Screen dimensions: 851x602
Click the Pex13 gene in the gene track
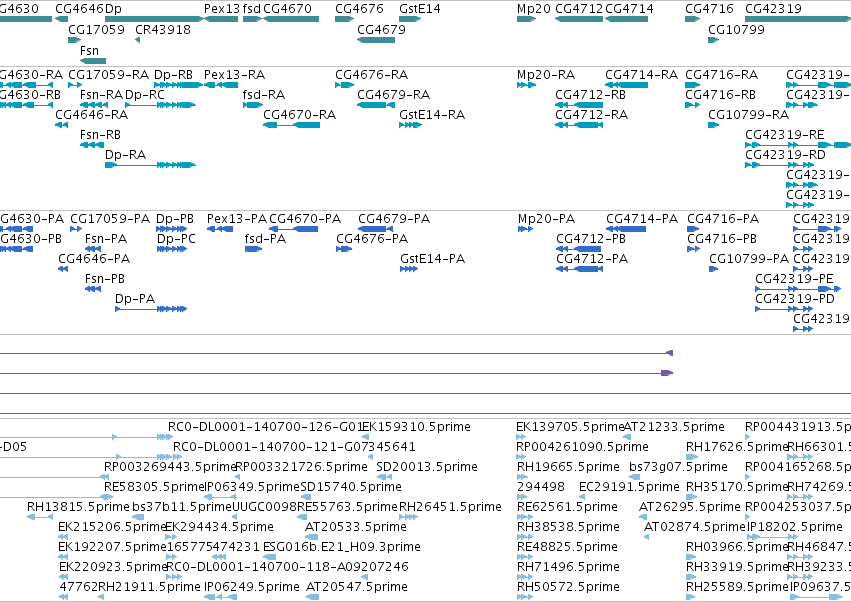(221, 19)
